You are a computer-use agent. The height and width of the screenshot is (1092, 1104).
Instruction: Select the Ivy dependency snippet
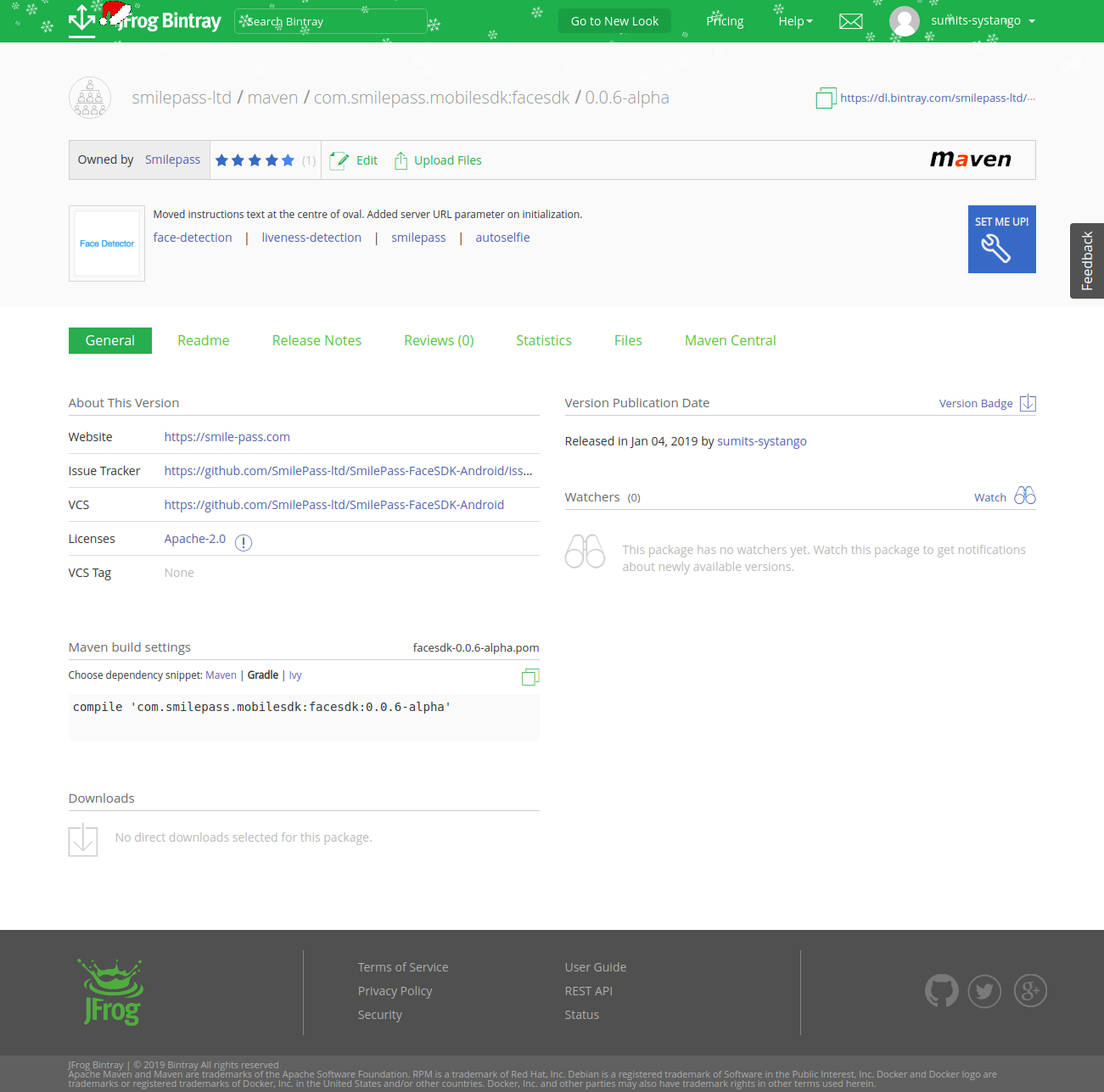coord(295,675)
